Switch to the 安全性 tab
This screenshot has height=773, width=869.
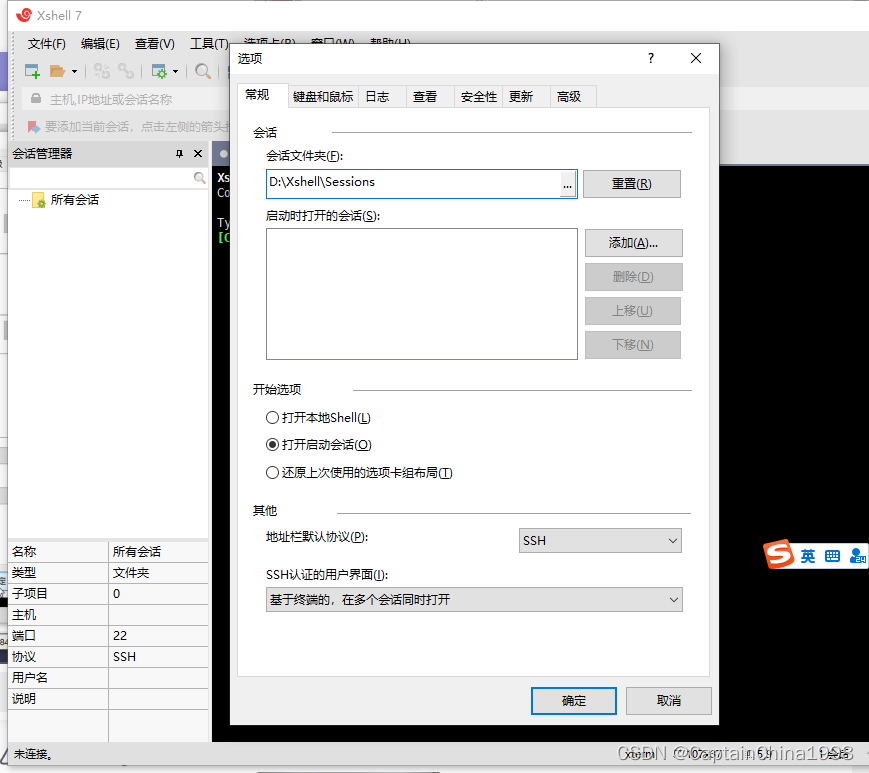[478, 96]
